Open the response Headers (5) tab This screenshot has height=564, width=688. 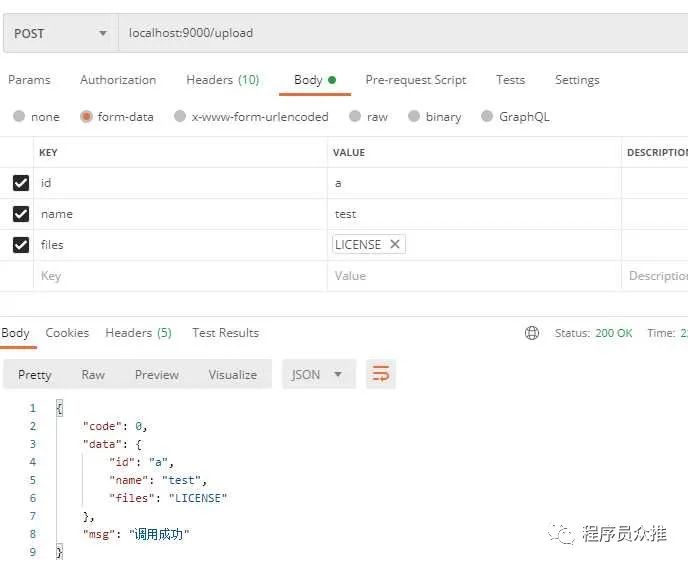(x=138, y=333)
